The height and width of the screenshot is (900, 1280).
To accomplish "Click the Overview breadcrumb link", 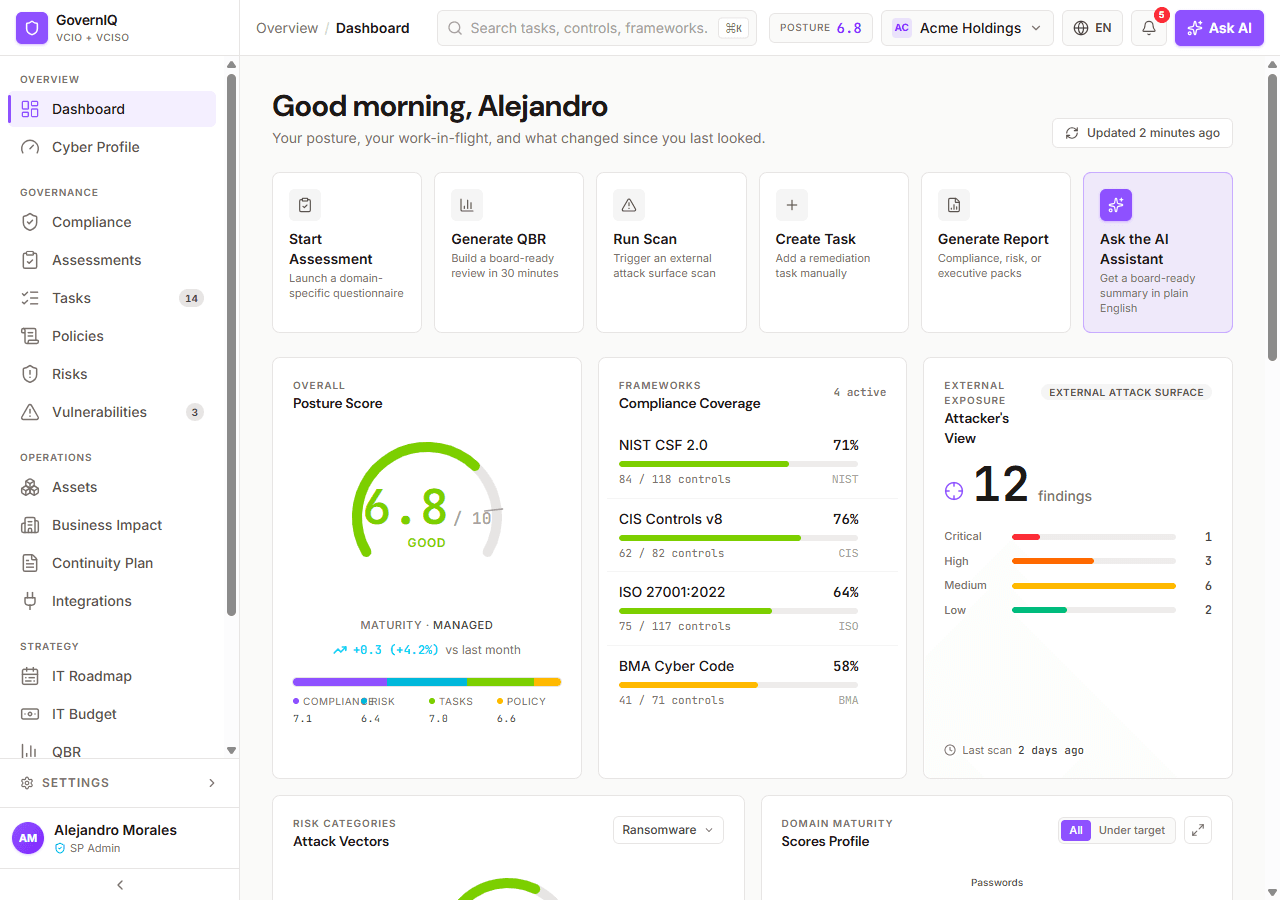I will click(x=287, y=28).
